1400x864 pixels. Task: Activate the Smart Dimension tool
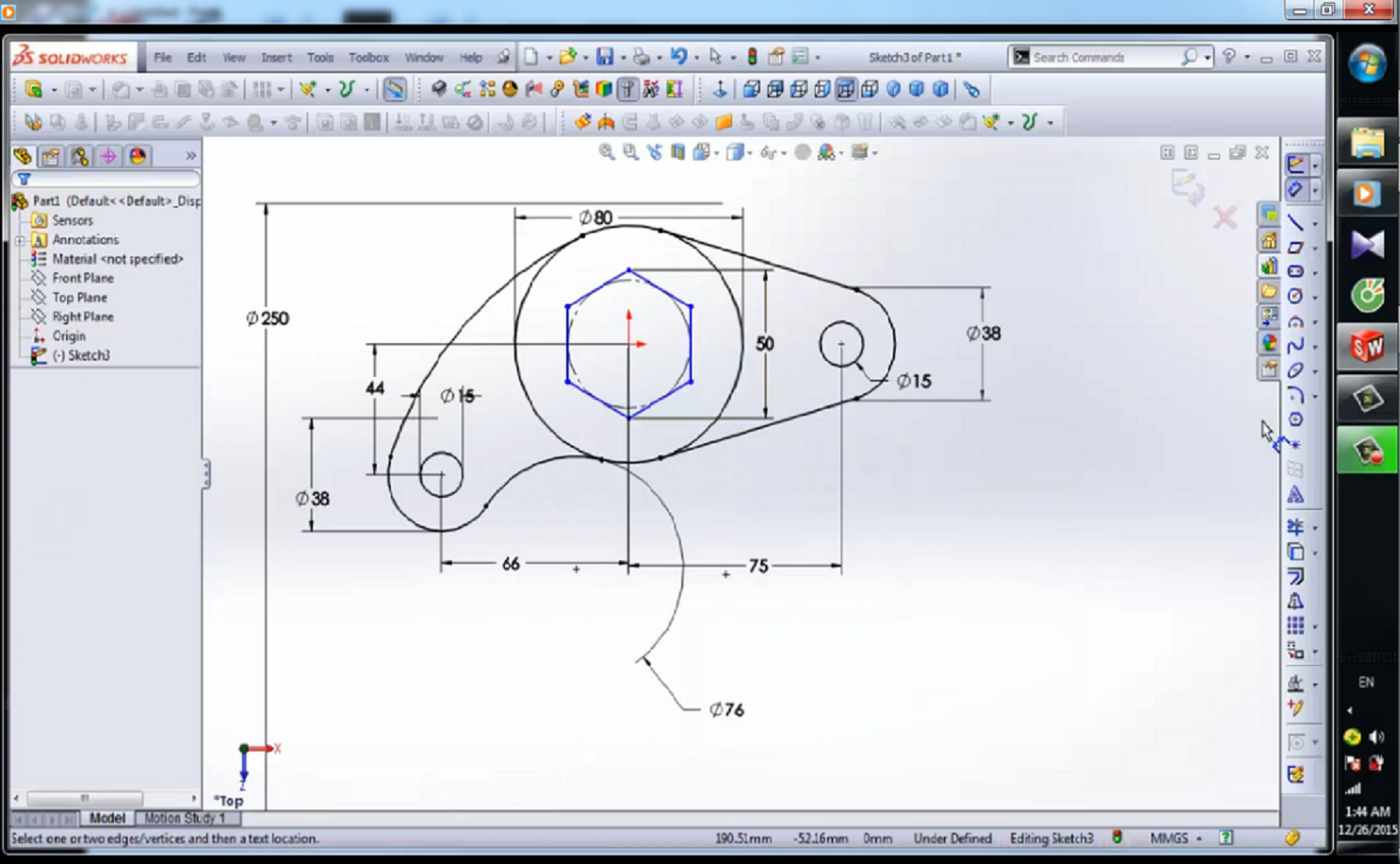tap(1295, 189)
